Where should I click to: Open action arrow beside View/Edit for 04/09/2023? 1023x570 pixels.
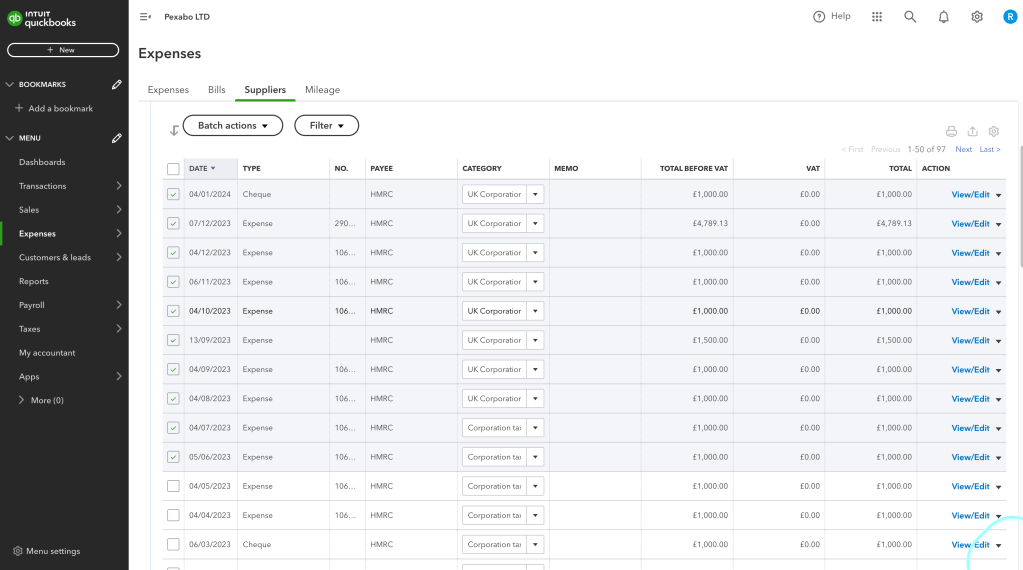coord(998,370)
